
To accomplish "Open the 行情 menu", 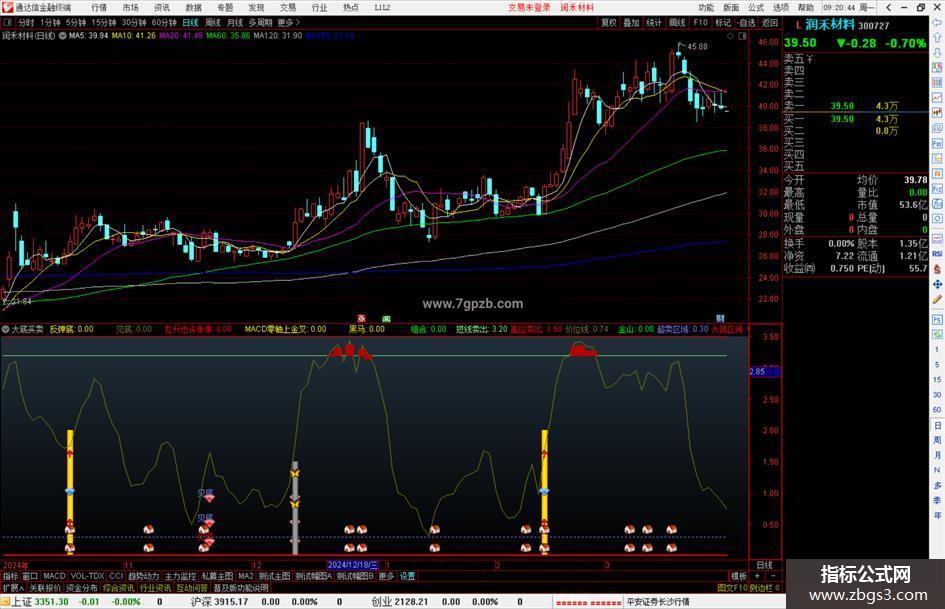I will (x=99, y=8).
